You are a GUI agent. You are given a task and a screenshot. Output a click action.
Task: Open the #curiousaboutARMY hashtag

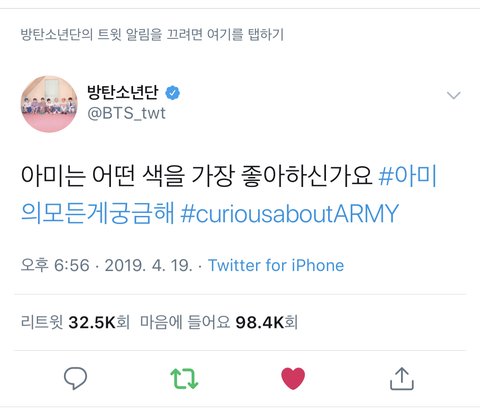[x=290, y=213]
